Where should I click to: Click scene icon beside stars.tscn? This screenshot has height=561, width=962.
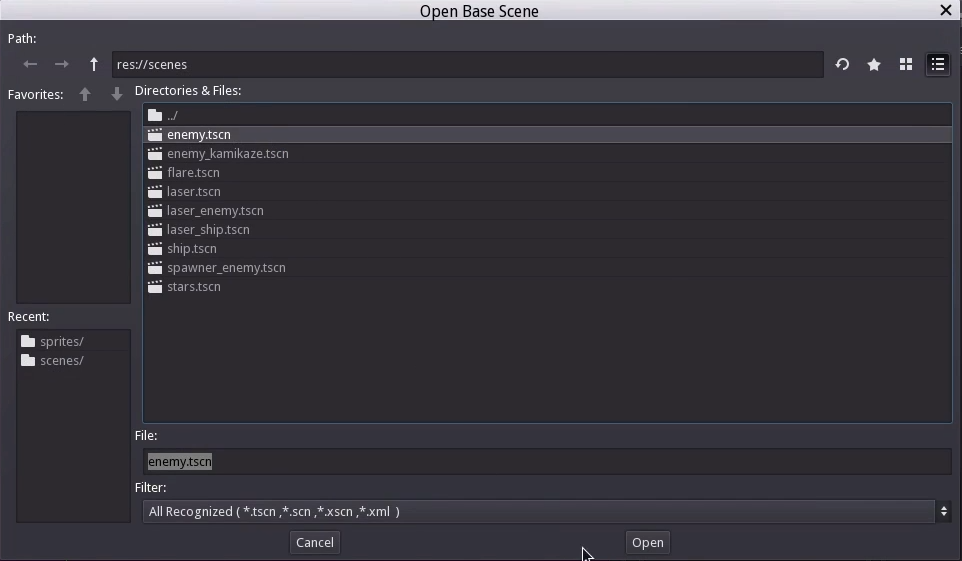pyautogui.click(x=155, y=287)
